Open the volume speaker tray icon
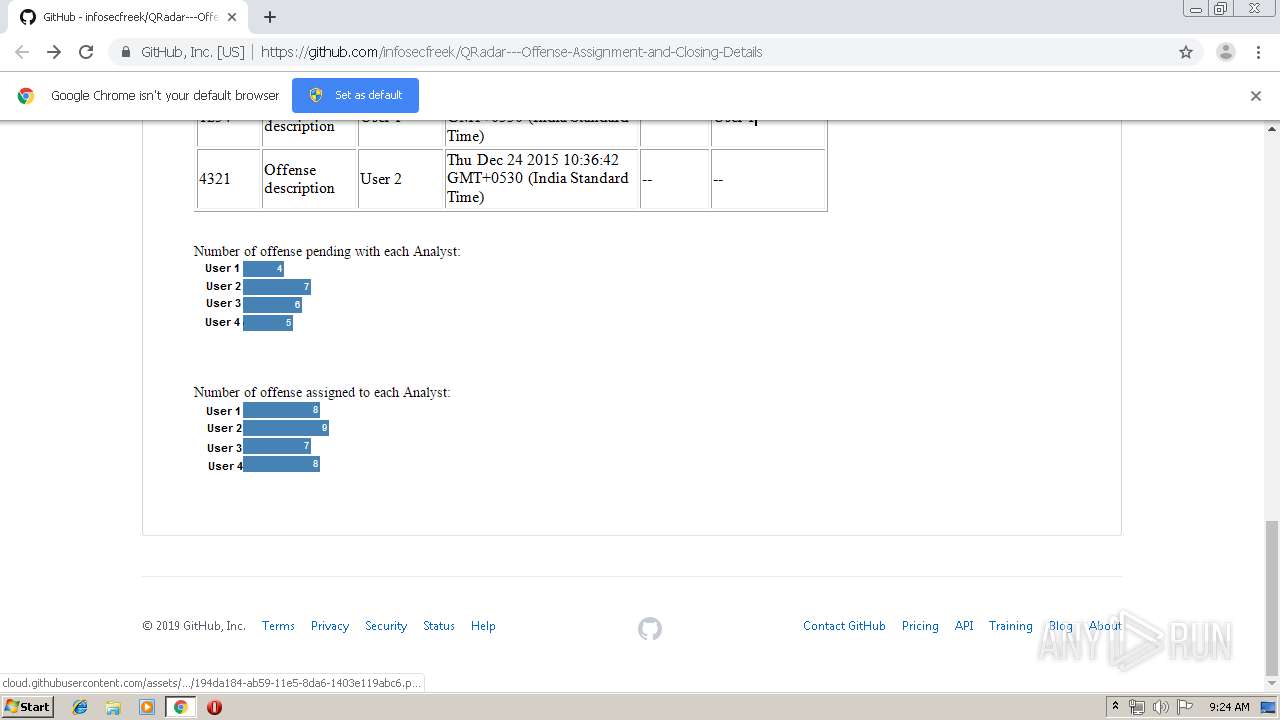The image size is (1280, 720). point(1160,707)
